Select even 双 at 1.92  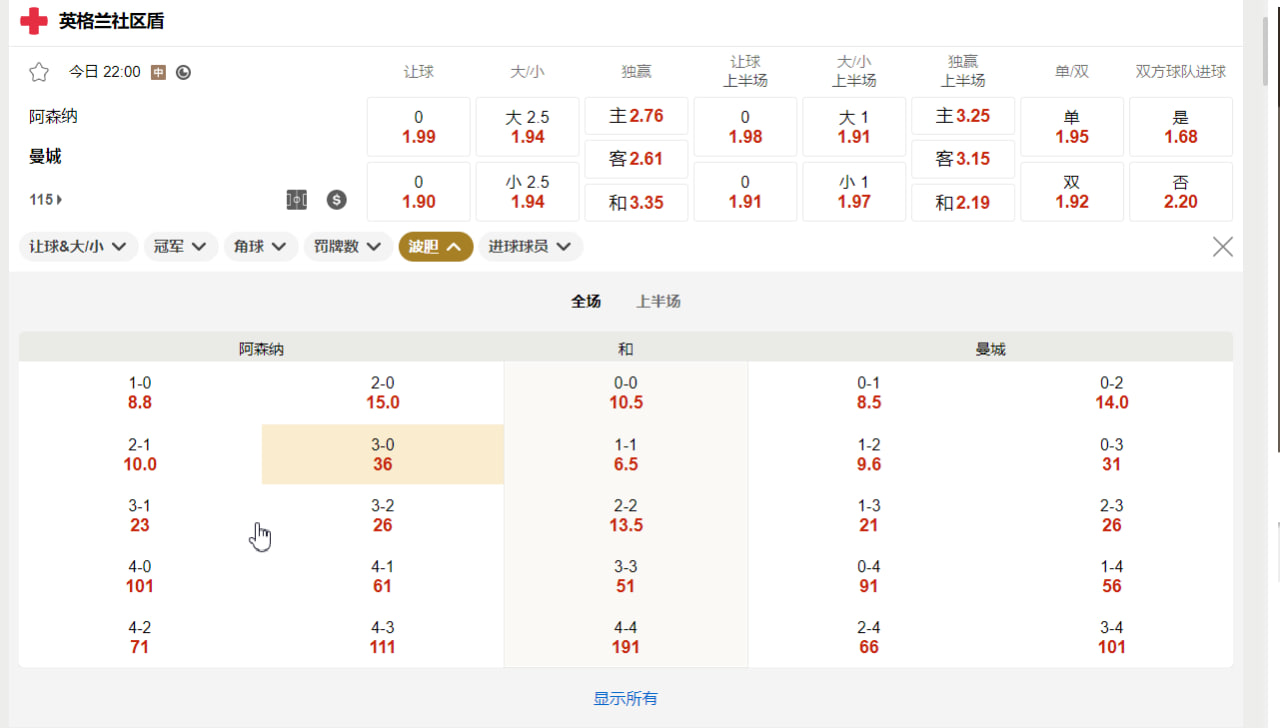point(1072,192)
